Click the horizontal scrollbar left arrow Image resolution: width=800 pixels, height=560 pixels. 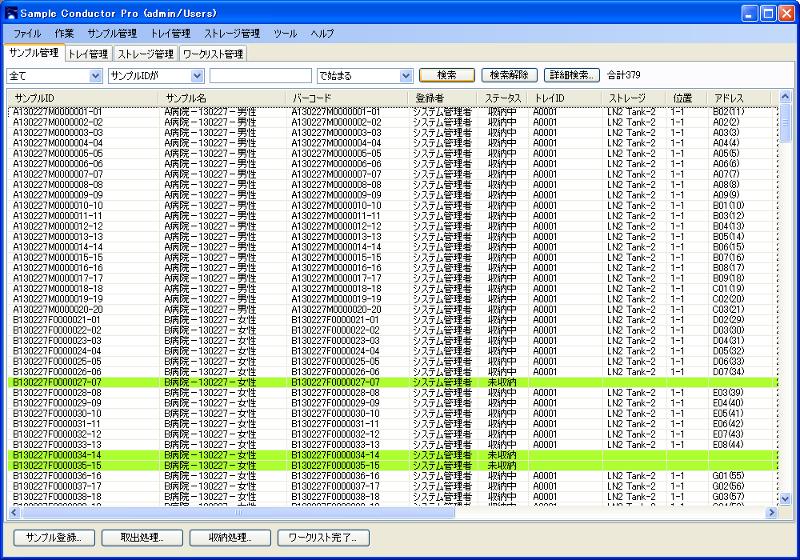click(x=14, y=512)
